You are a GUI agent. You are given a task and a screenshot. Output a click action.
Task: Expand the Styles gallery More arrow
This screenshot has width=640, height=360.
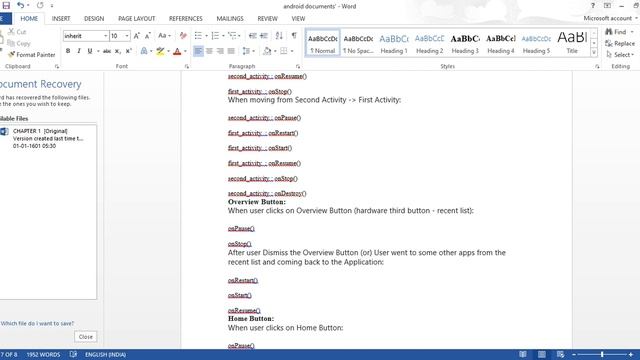point(594,52)
